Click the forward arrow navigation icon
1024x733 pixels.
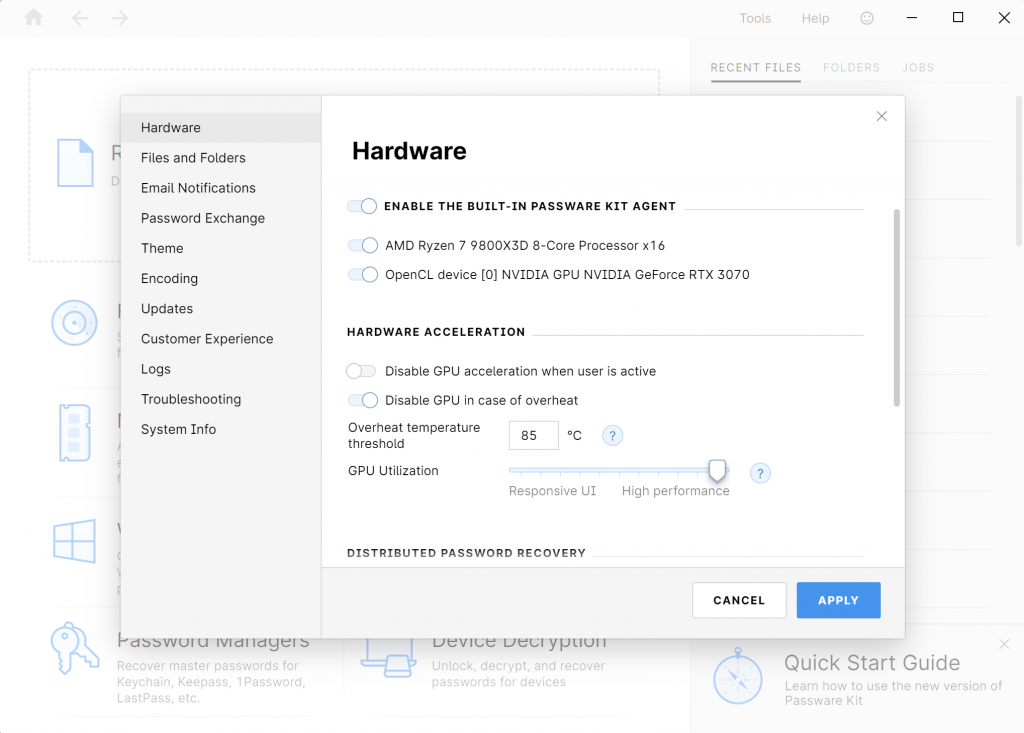tap(120, 18)
